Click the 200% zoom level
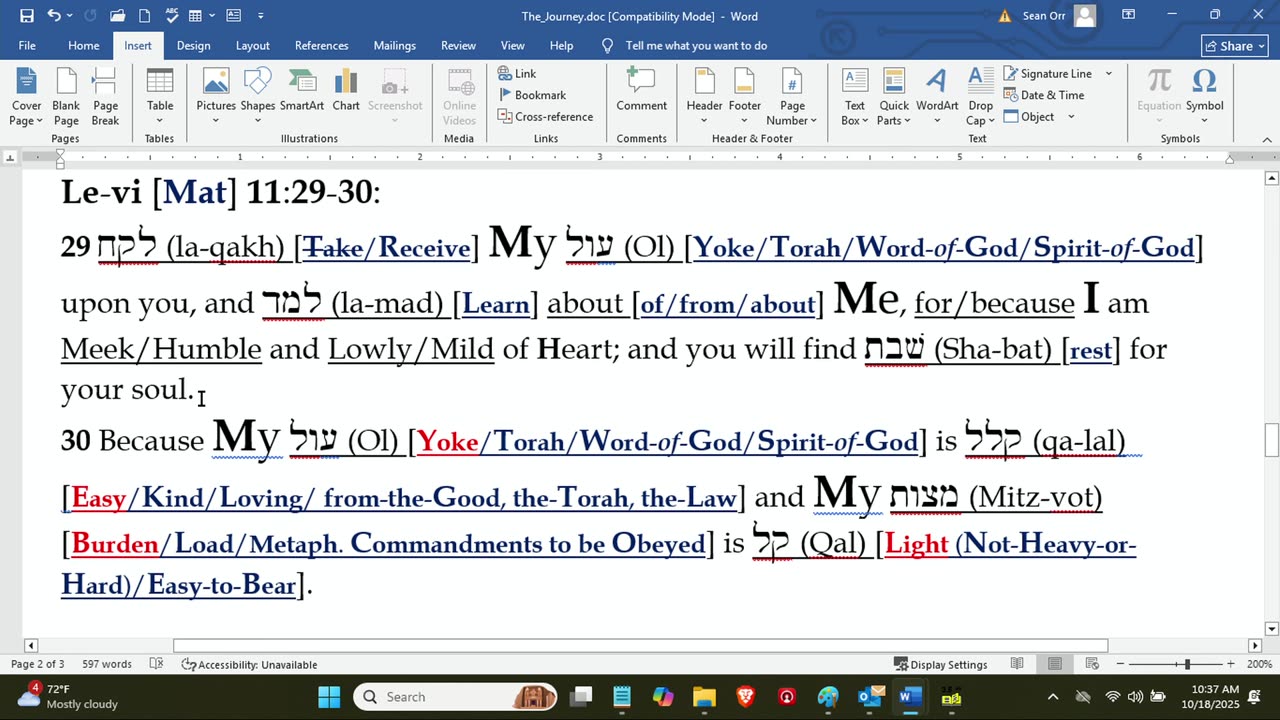1280x720 pixels. [1259, 664]
